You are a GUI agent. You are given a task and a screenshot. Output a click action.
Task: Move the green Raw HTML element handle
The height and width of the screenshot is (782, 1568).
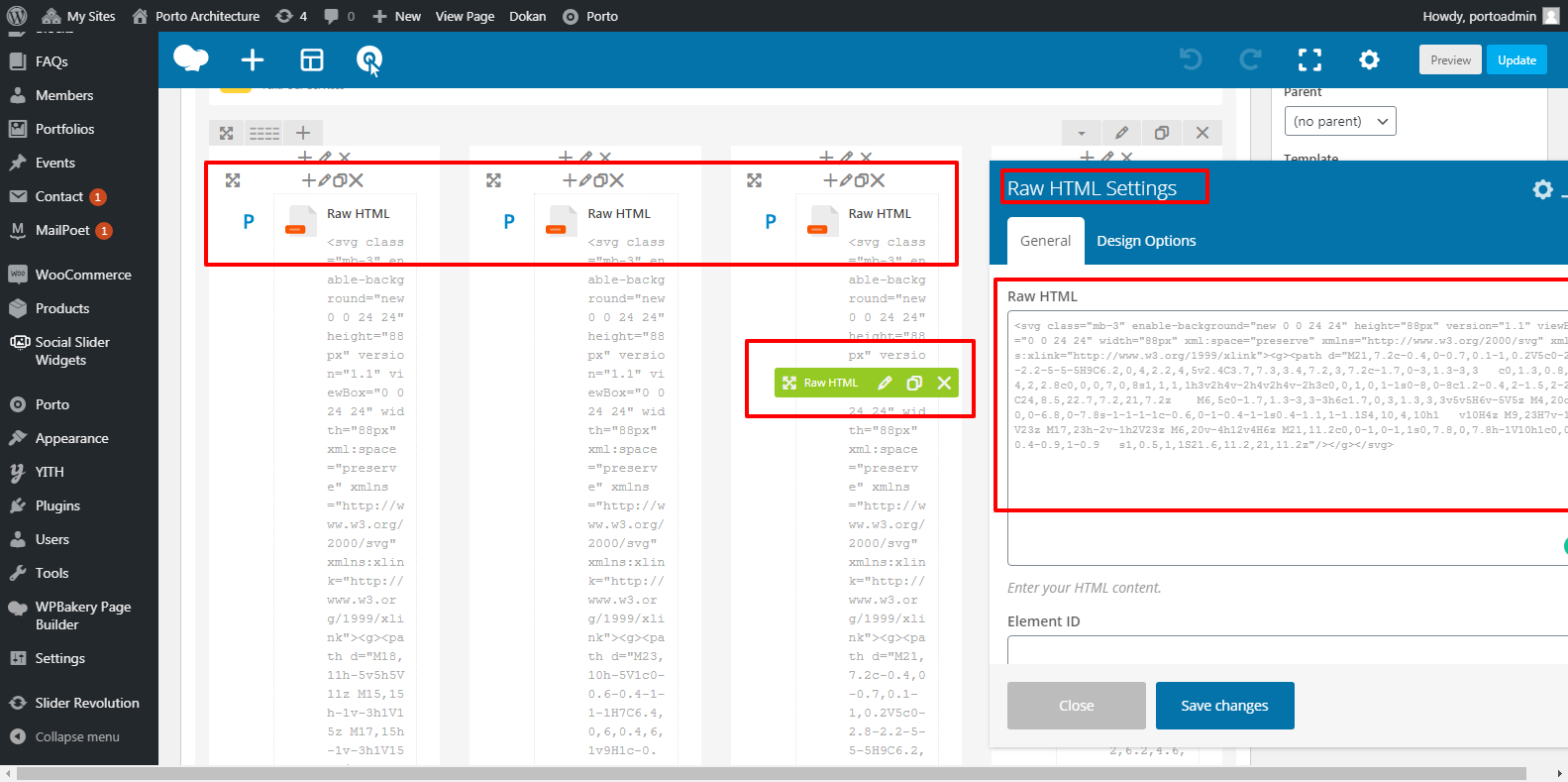coord(789,383)
